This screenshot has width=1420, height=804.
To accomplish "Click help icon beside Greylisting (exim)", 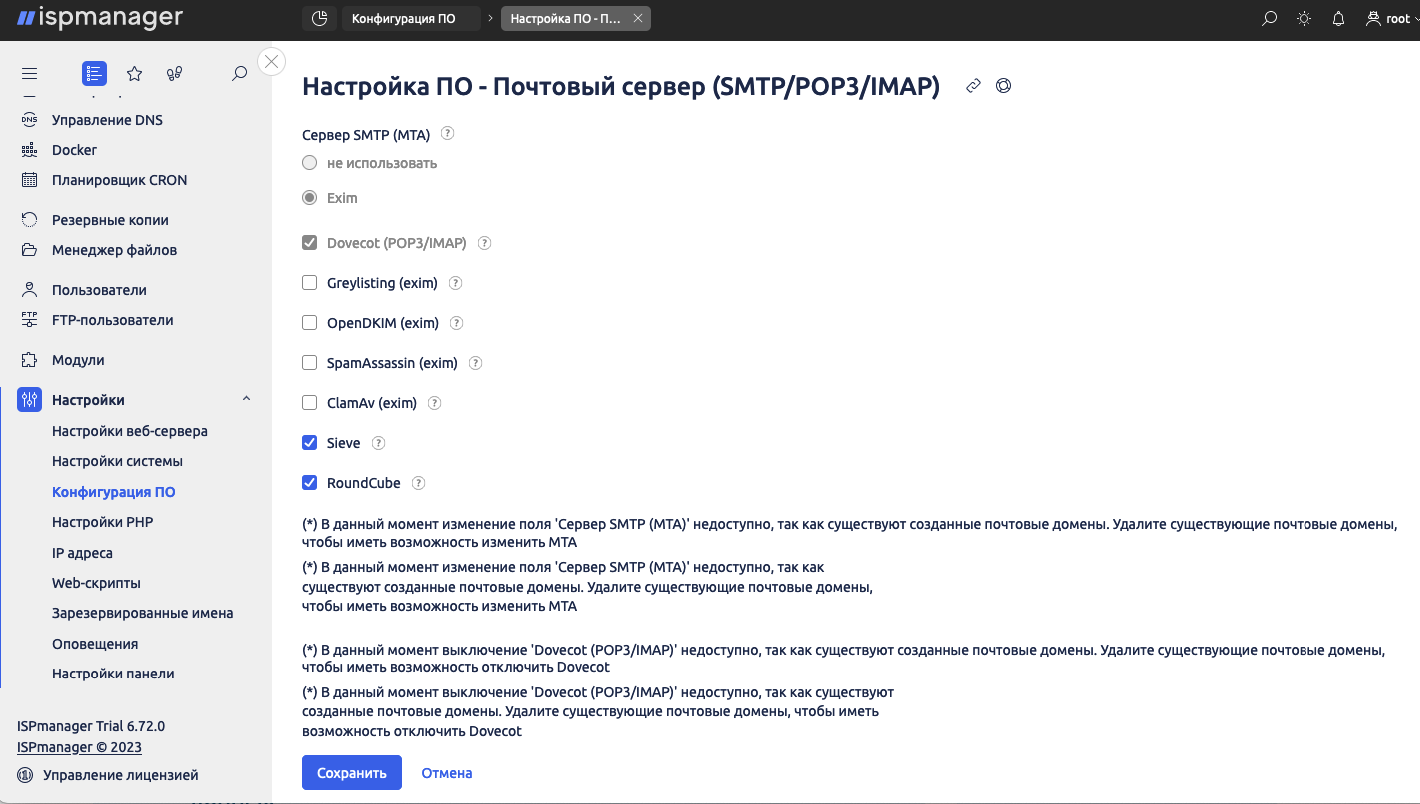I will (x=455, y=283).
